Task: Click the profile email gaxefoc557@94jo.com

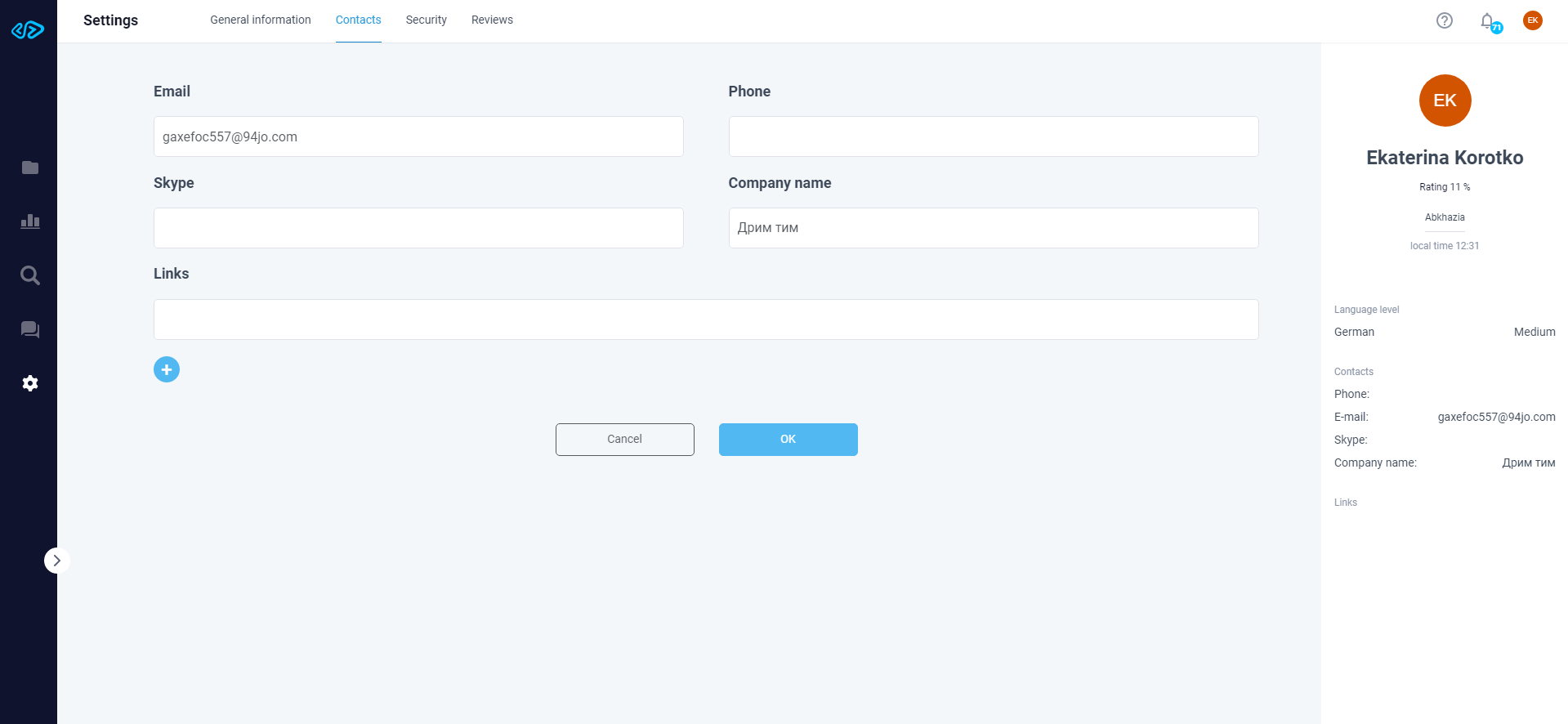Action: pos(1496,417)
